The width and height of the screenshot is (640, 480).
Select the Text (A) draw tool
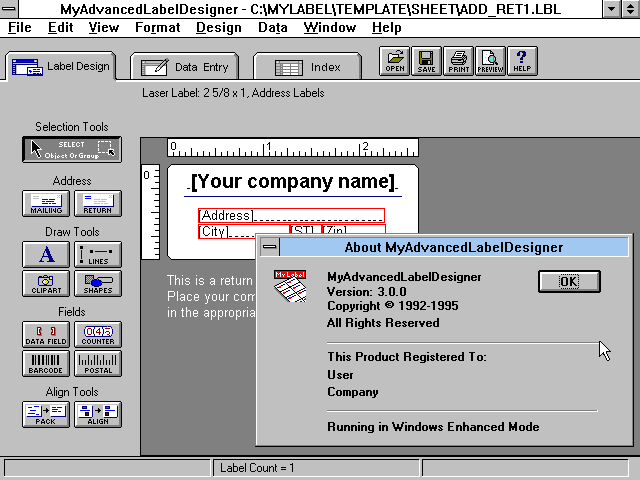pyautogui.click(x=46, y=254)
